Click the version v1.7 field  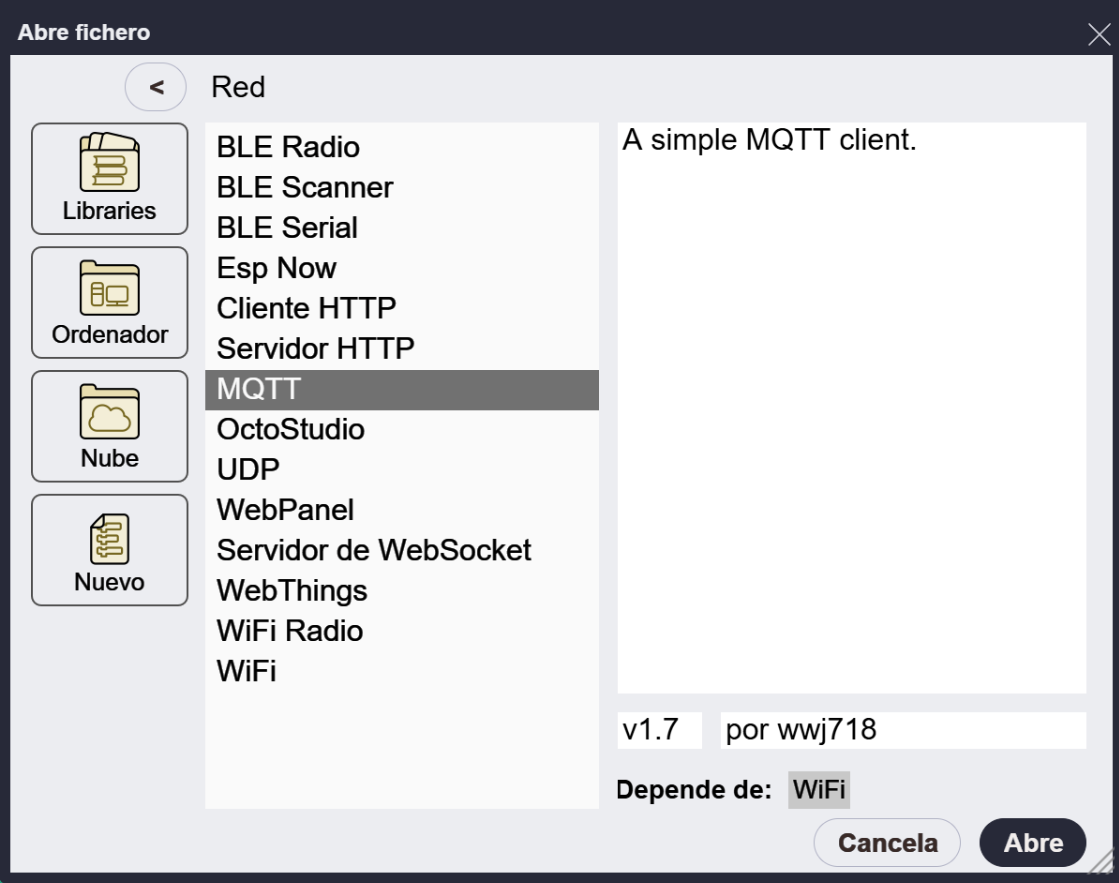pos(659,730)
